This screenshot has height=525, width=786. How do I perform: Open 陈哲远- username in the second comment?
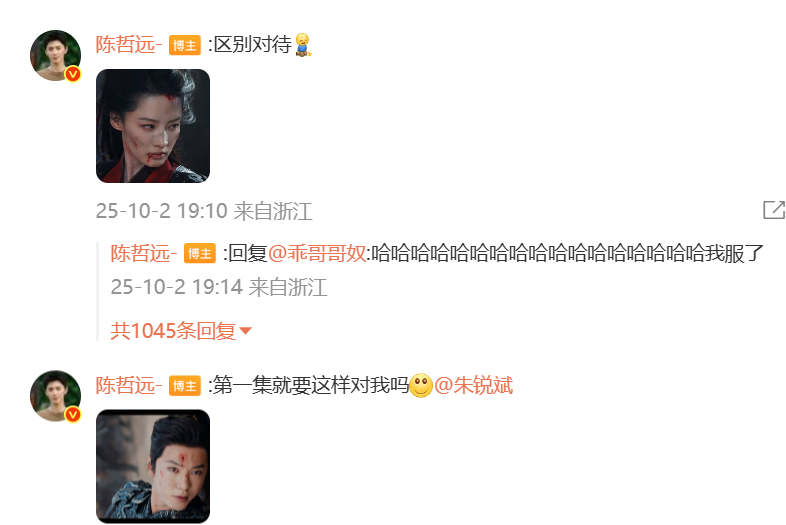[129, 386]
